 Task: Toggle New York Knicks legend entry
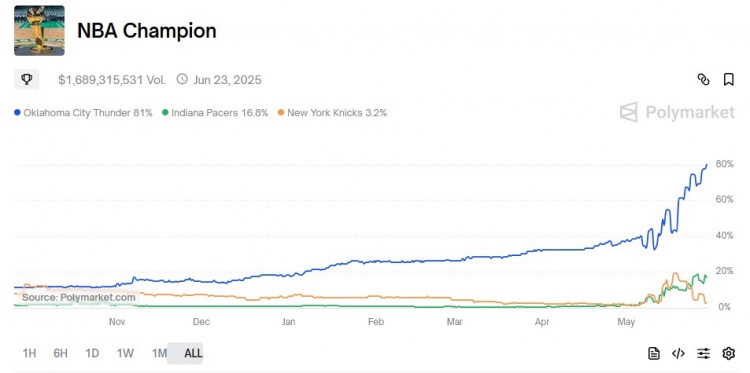pos(332,113)
